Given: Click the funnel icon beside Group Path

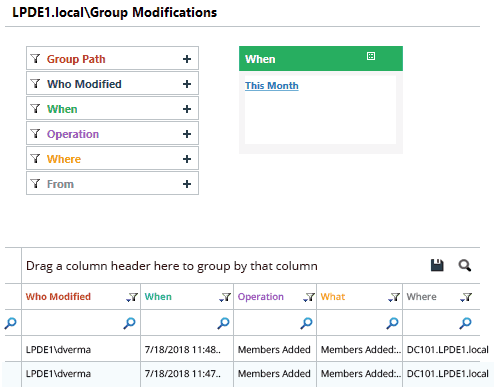Looking at the screenshot, I should tap(35, 59).
